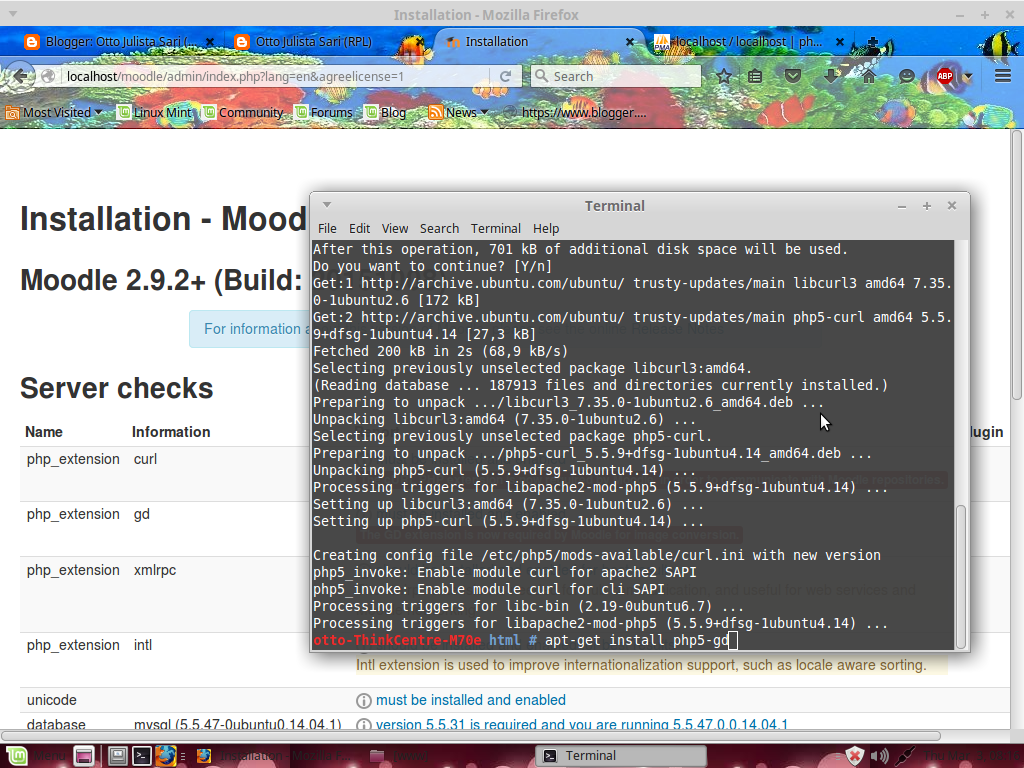Click the page horizontal scrollbar

tap(472, 735)
